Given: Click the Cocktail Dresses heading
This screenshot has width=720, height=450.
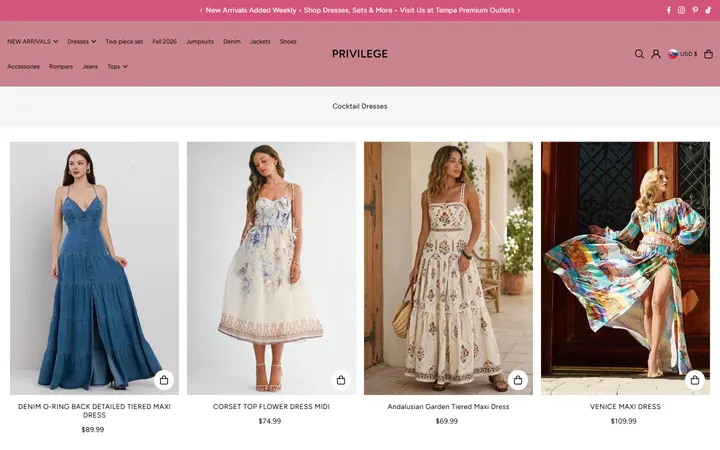Looking at the screenshot, I should (360, 106).
